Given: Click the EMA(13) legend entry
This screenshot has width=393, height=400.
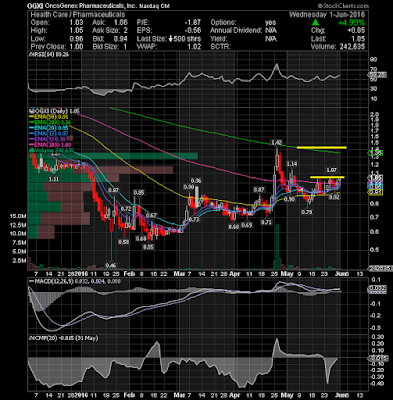Looking at the screenshot, I should (x=49, y=133).
